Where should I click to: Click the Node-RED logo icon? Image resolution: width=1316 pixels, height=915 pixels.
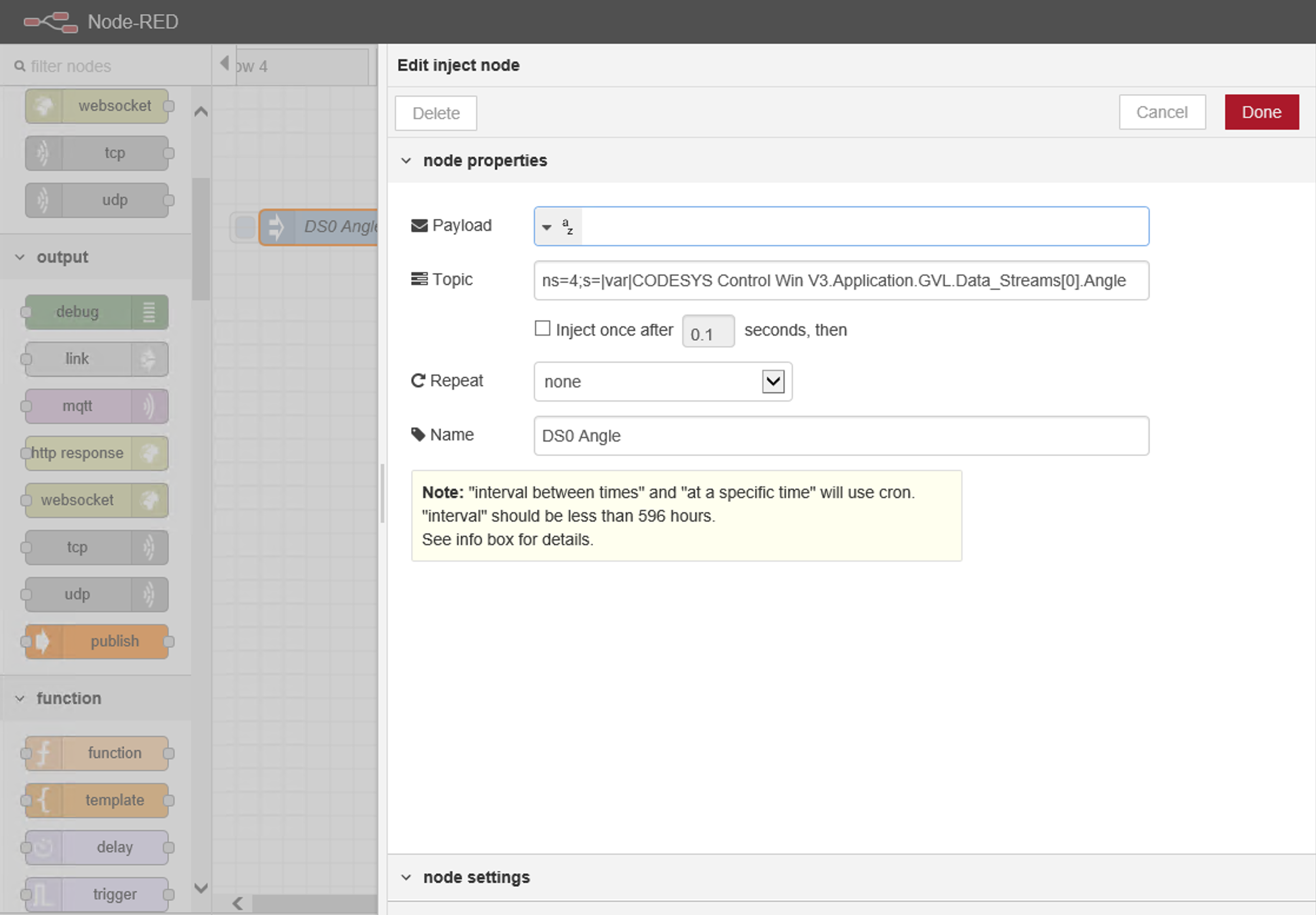coord(51,22)
